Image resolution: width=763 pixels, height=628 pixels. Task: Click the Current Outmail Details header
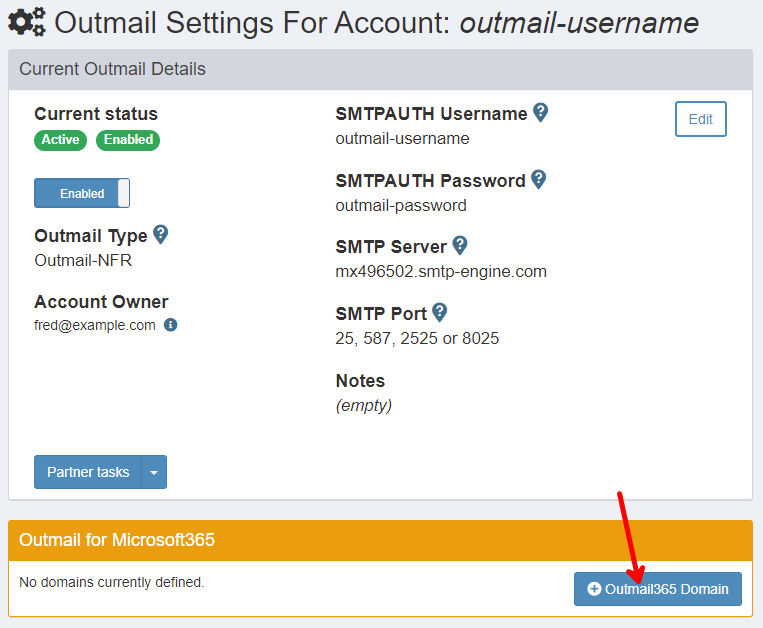(x=112, y=69)
